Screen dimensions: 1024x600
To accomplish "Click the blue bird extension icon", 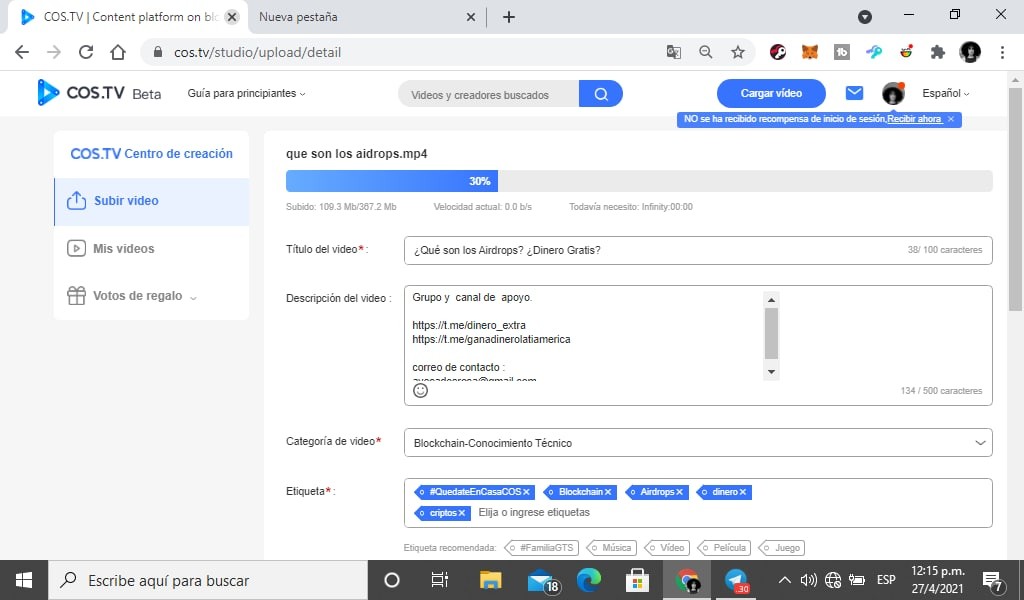I will (x=874, y=52).
